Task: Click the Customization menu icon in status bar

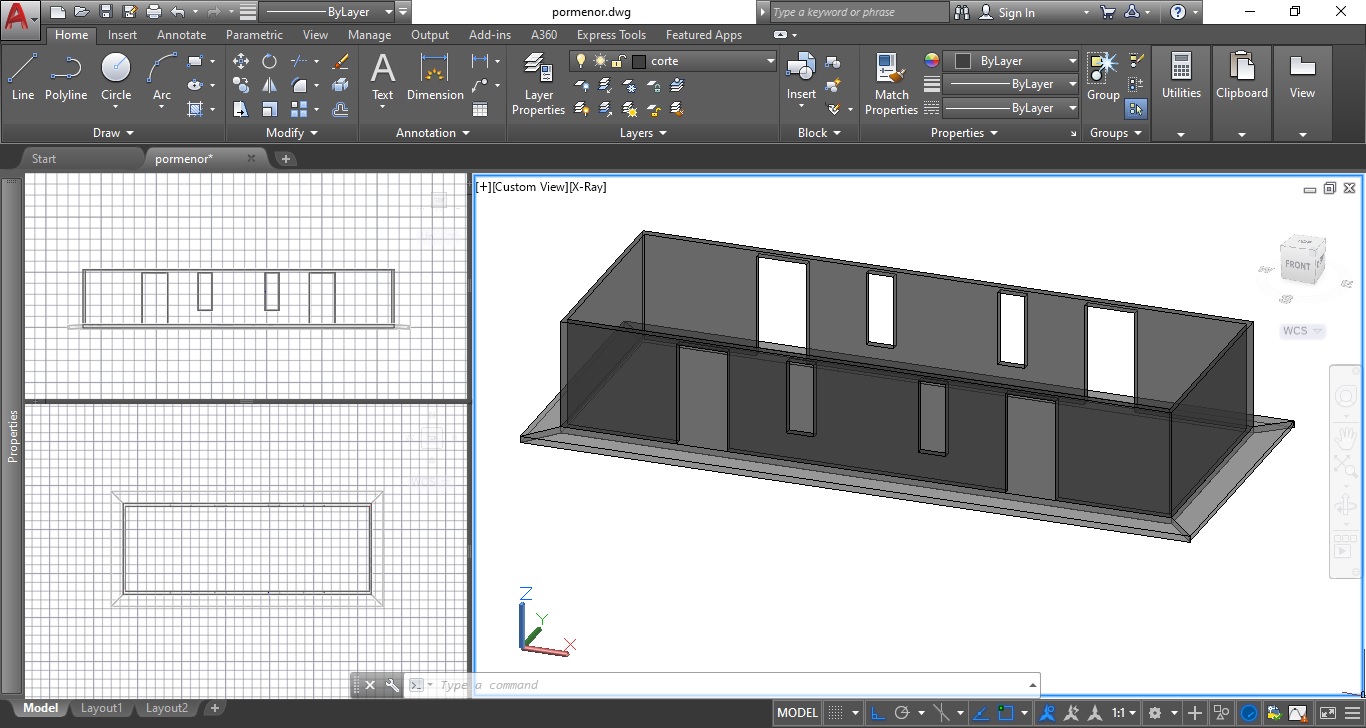Action: (1353, 713)
